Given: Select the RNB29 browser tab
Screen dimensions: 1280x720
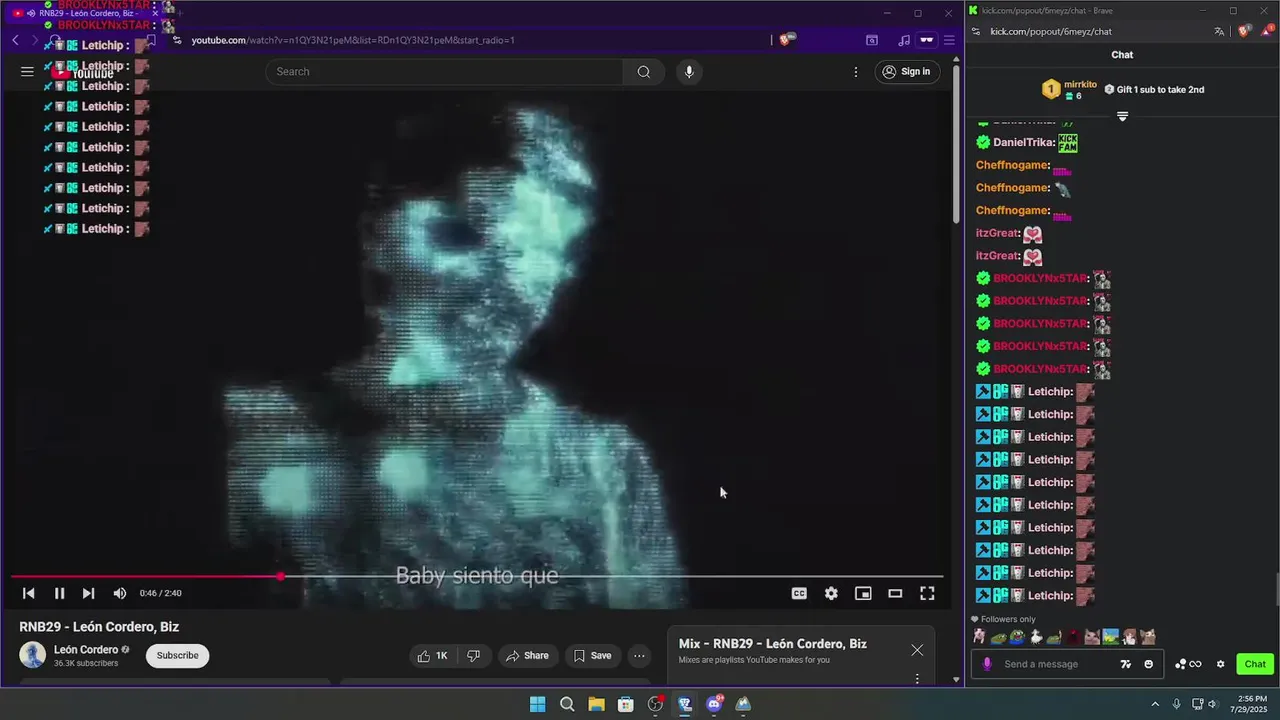Looking at the screenshot, I should coord(86,13).
